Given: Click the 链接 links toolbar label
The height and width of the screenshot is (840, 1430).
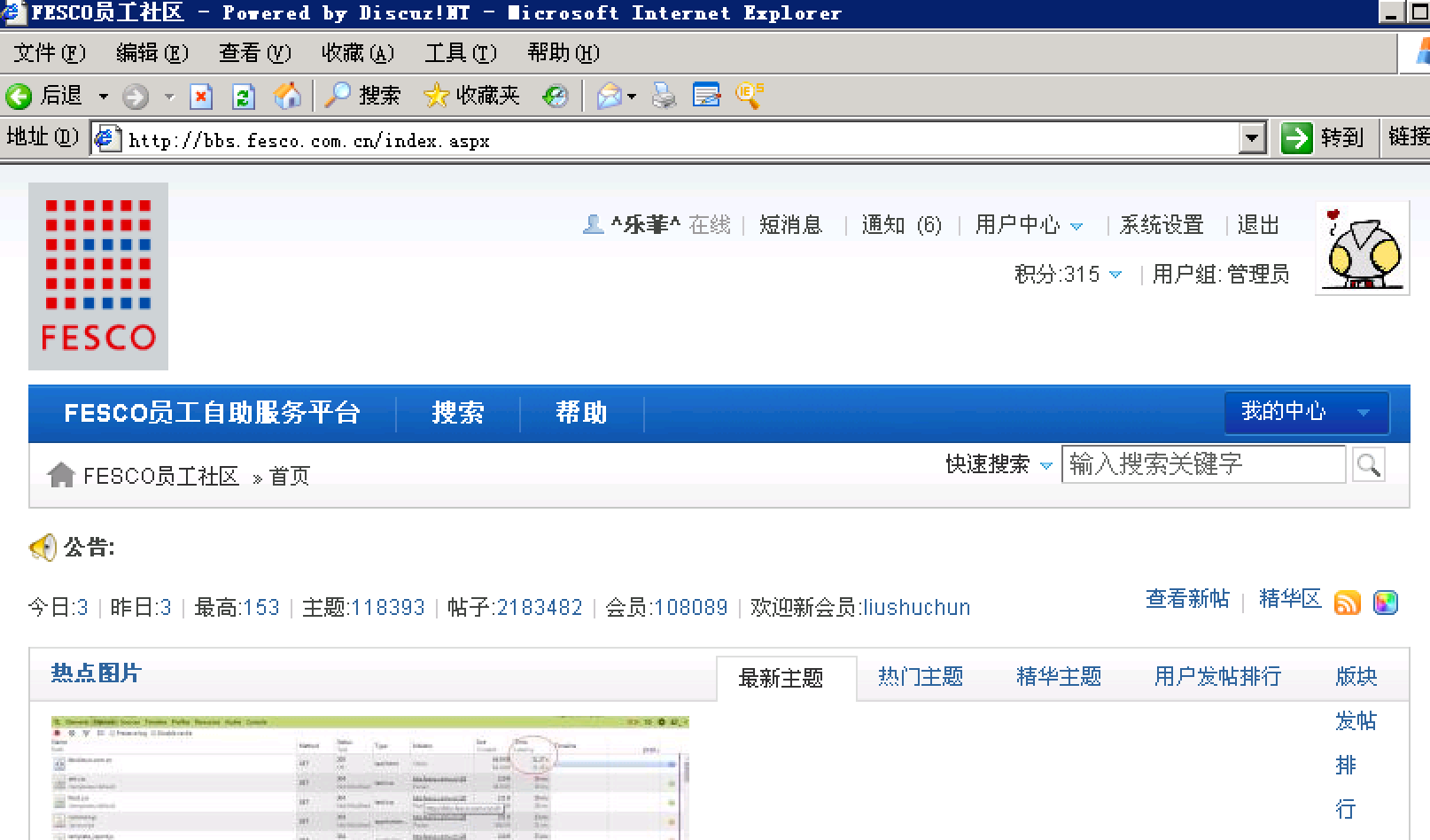Looking at the screenshot, I should pyautogui.click(x=1409, y=136).
